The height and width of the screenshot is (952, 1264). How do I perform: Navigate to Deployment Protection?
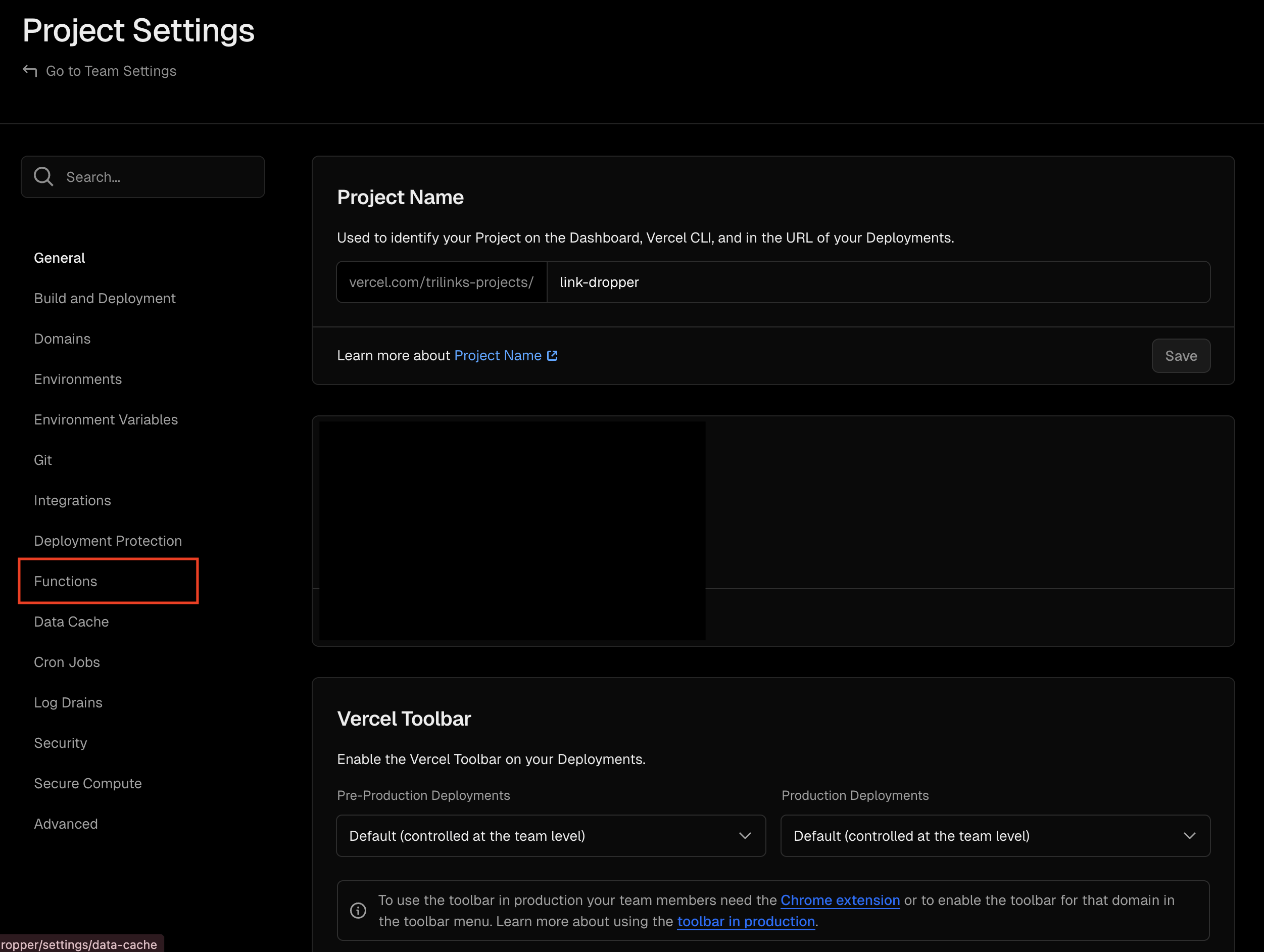pos(108,541)
